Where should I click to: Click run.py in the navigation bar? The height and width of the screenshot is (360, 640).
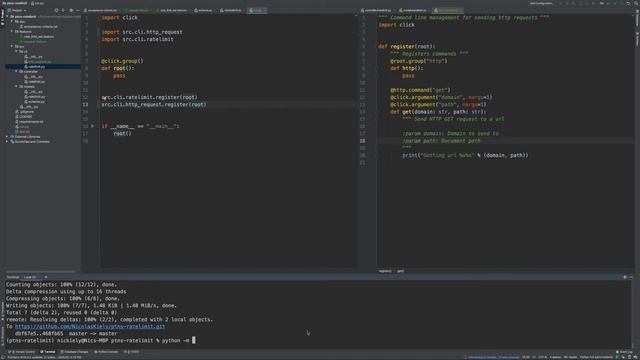(38, 3)
